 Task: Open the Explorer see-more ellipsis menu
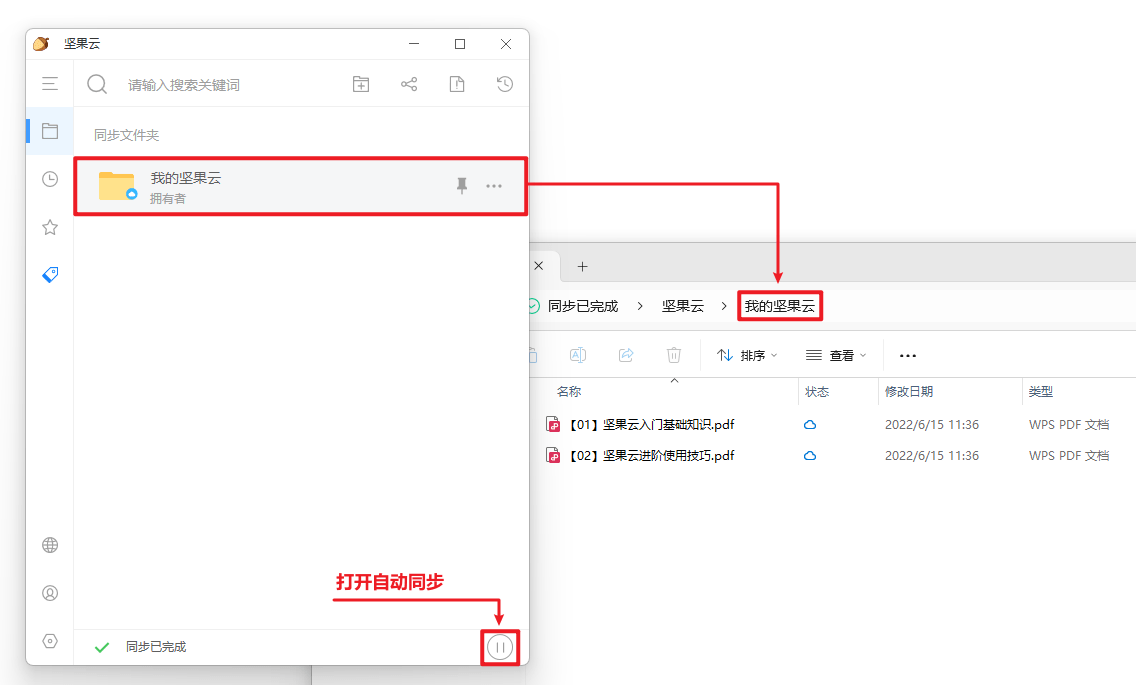[x=908, y=356]
